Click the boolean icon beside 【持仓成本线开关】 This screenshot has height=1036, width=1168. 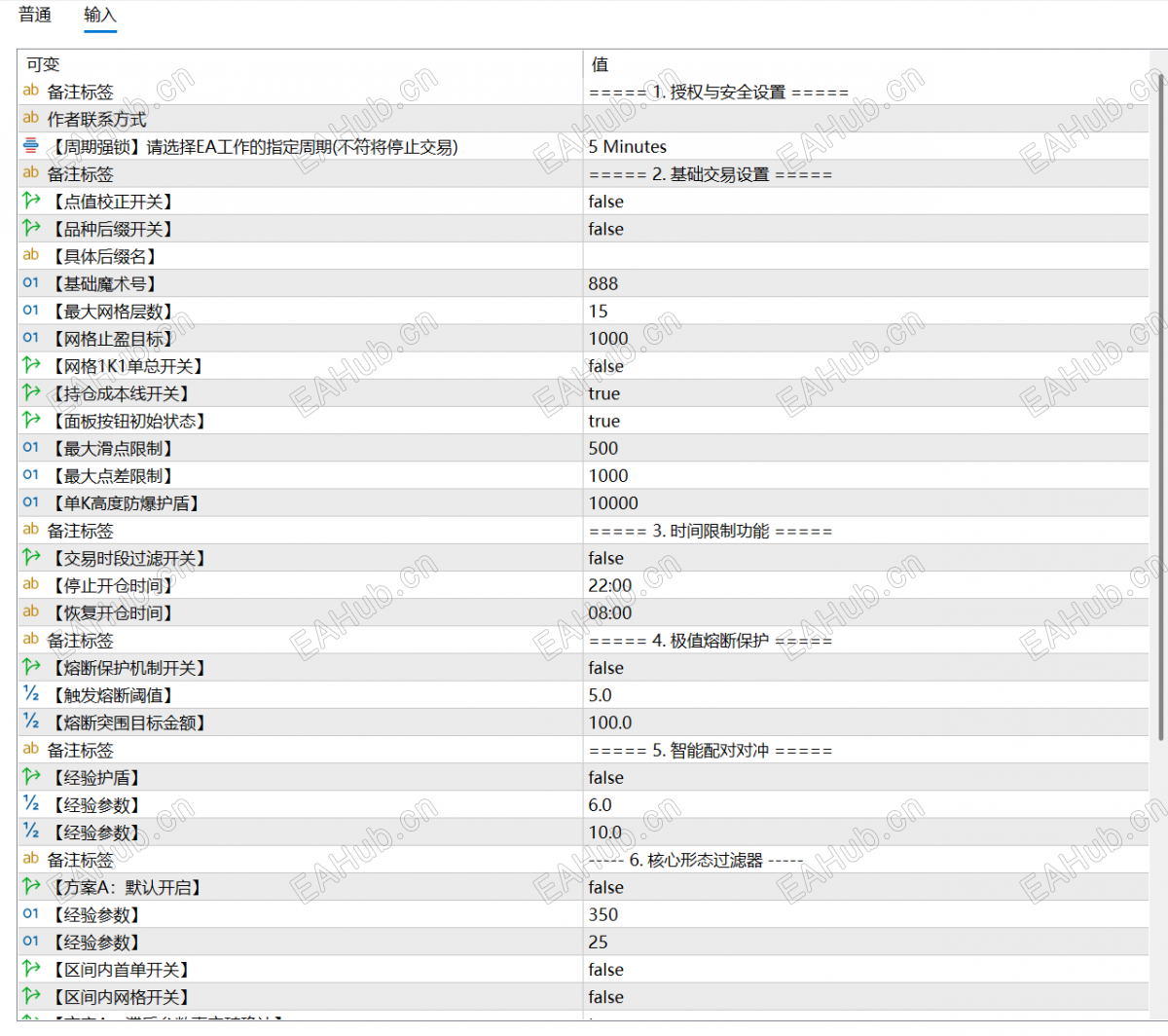pos(31,392)
